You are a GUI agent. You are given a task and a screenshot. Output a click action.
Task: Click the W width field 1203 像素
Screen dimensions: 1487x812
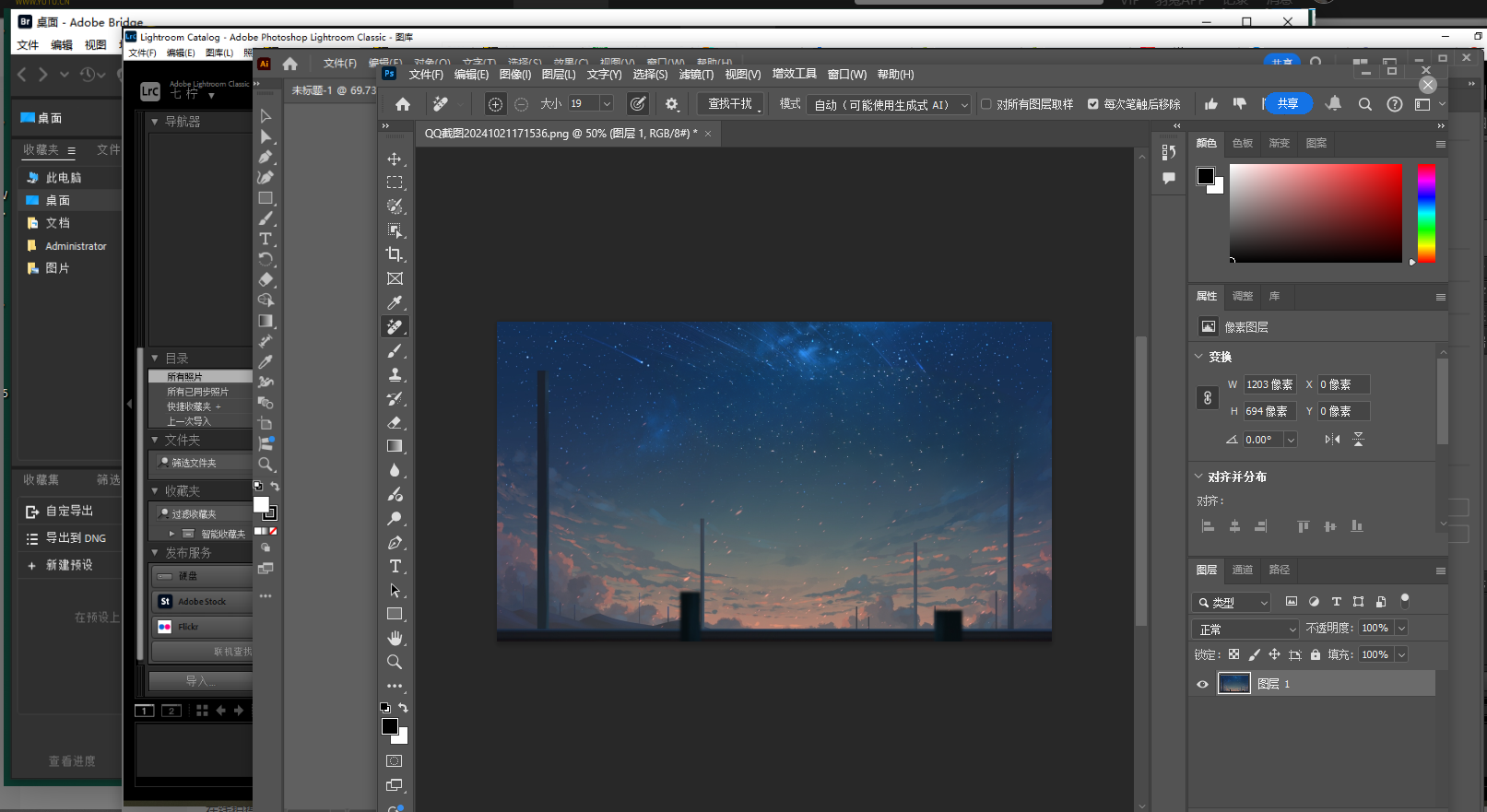pyautogui.click(x=1269, y=384)
